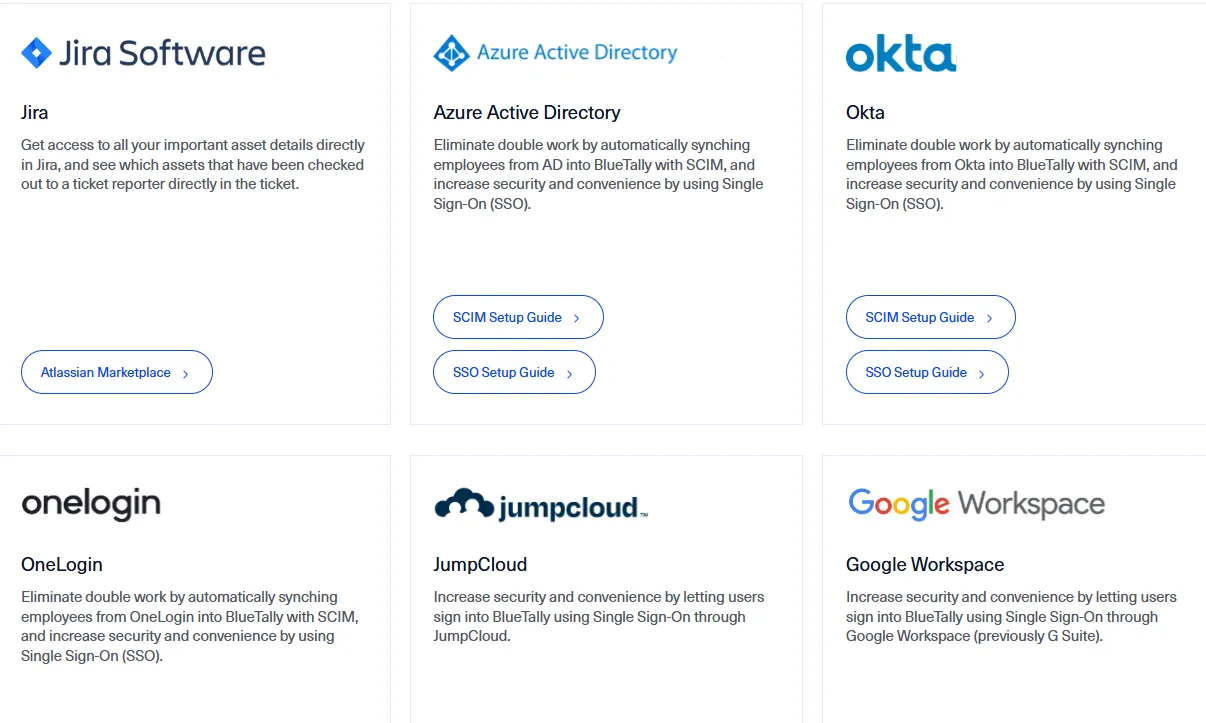Open Azure Active Directory SCIM Setup Guide
The image size is (1206, 723).
pyautogui.click(x=518, y=317)
